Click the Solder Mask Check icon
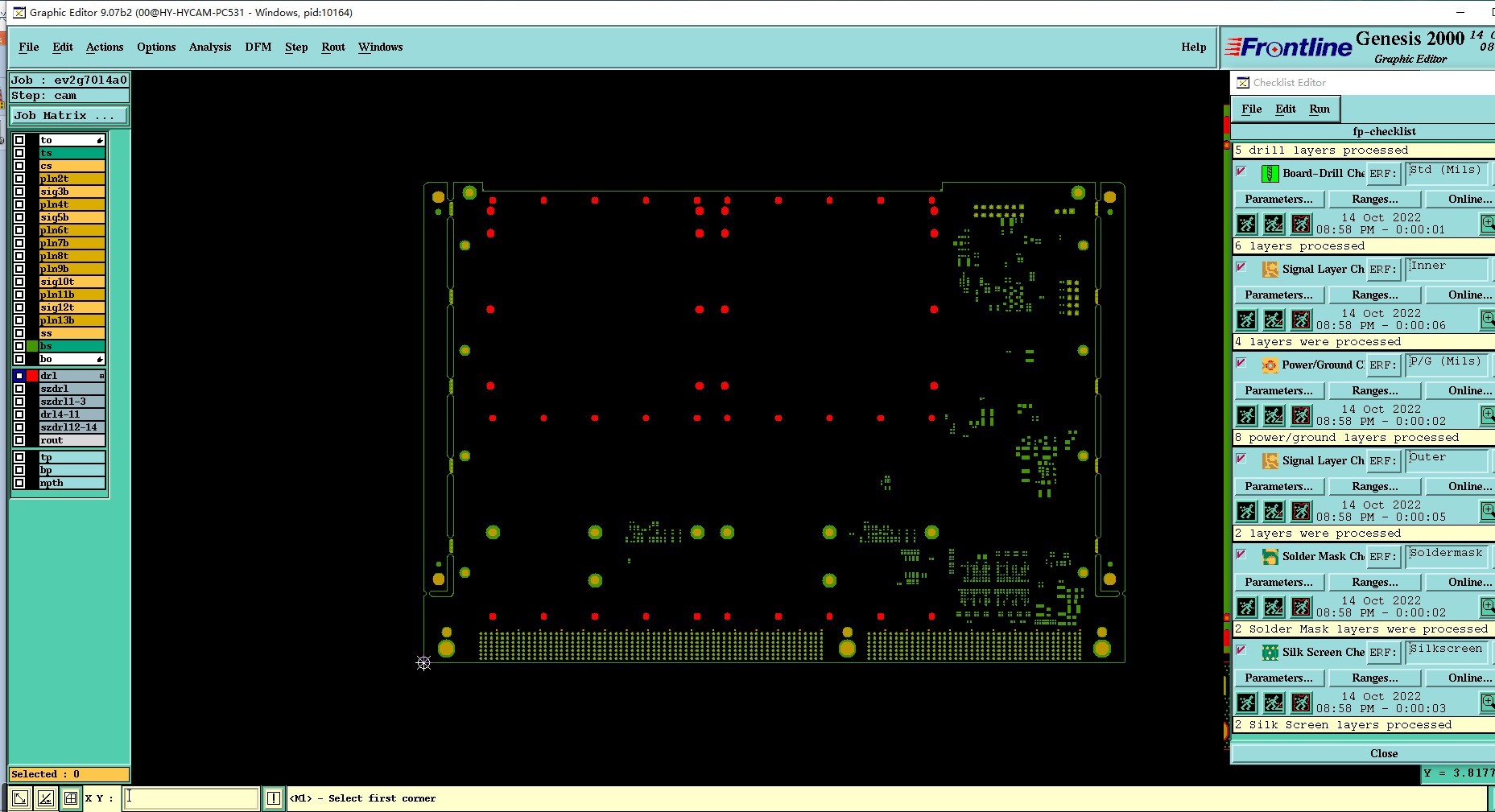This screenshot has width=1495, height=812. pos(1270,556)
